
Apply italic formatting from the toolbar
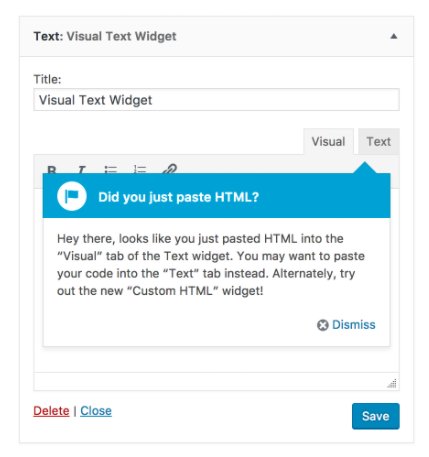coord(81,169)
